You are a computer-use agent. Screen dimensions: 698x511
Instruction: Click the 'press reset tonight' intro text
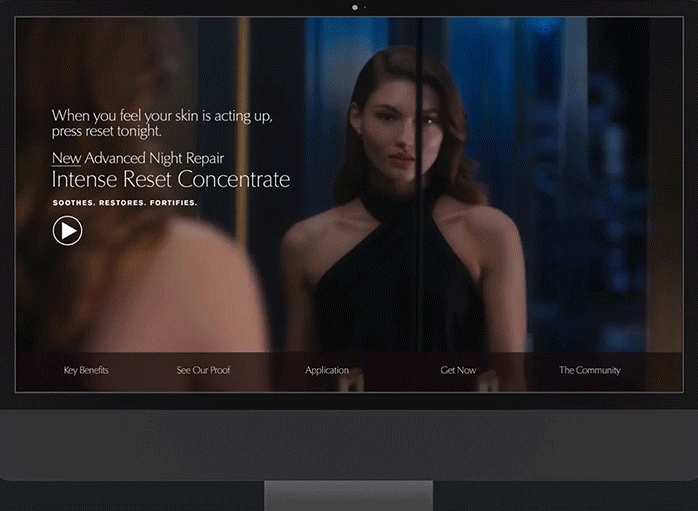[106, 131]
